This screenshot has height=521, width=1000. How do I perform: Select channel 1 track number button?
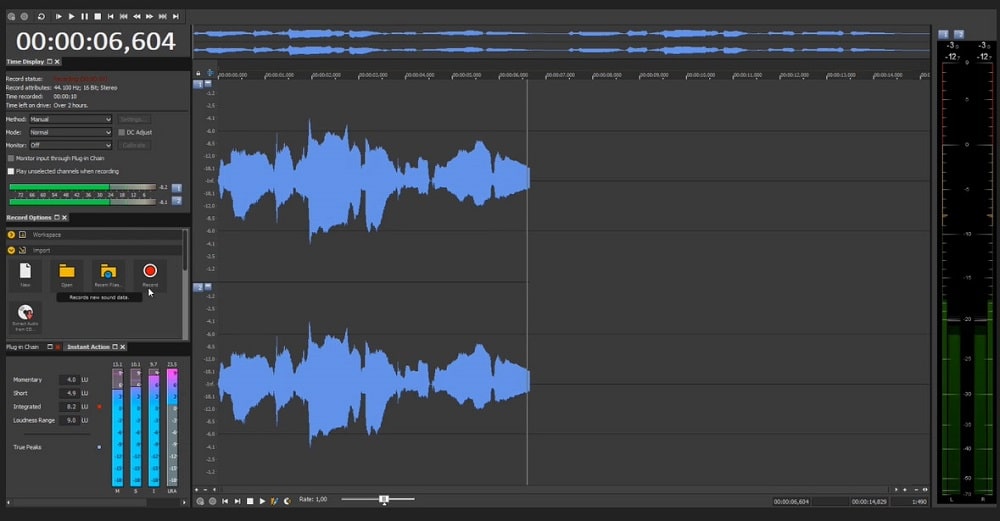[198, 84]
